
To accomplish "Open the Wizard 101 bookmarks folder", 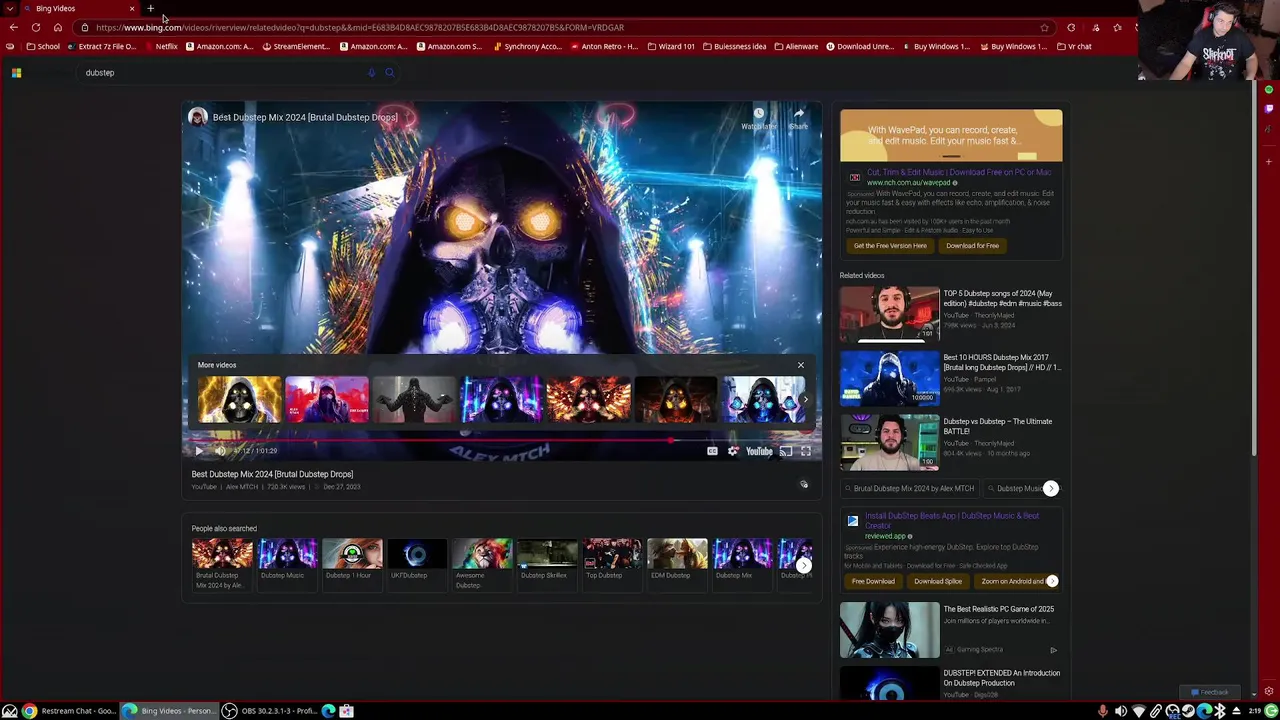I will (671, 46).
